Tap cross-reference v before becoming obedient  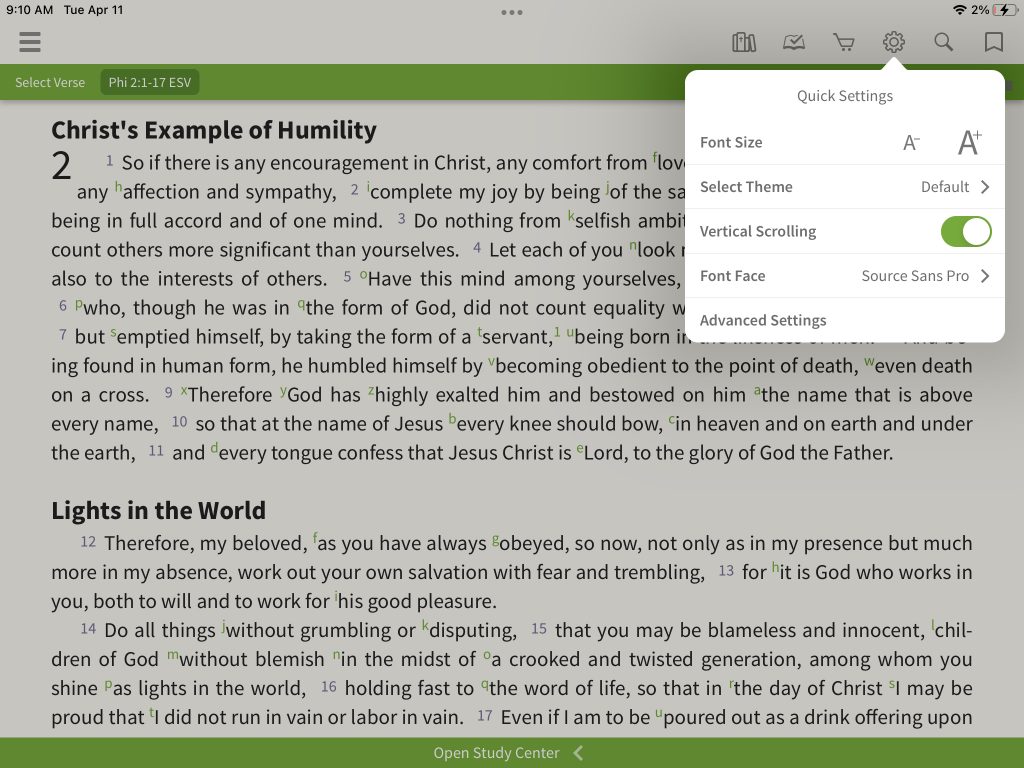491,360
